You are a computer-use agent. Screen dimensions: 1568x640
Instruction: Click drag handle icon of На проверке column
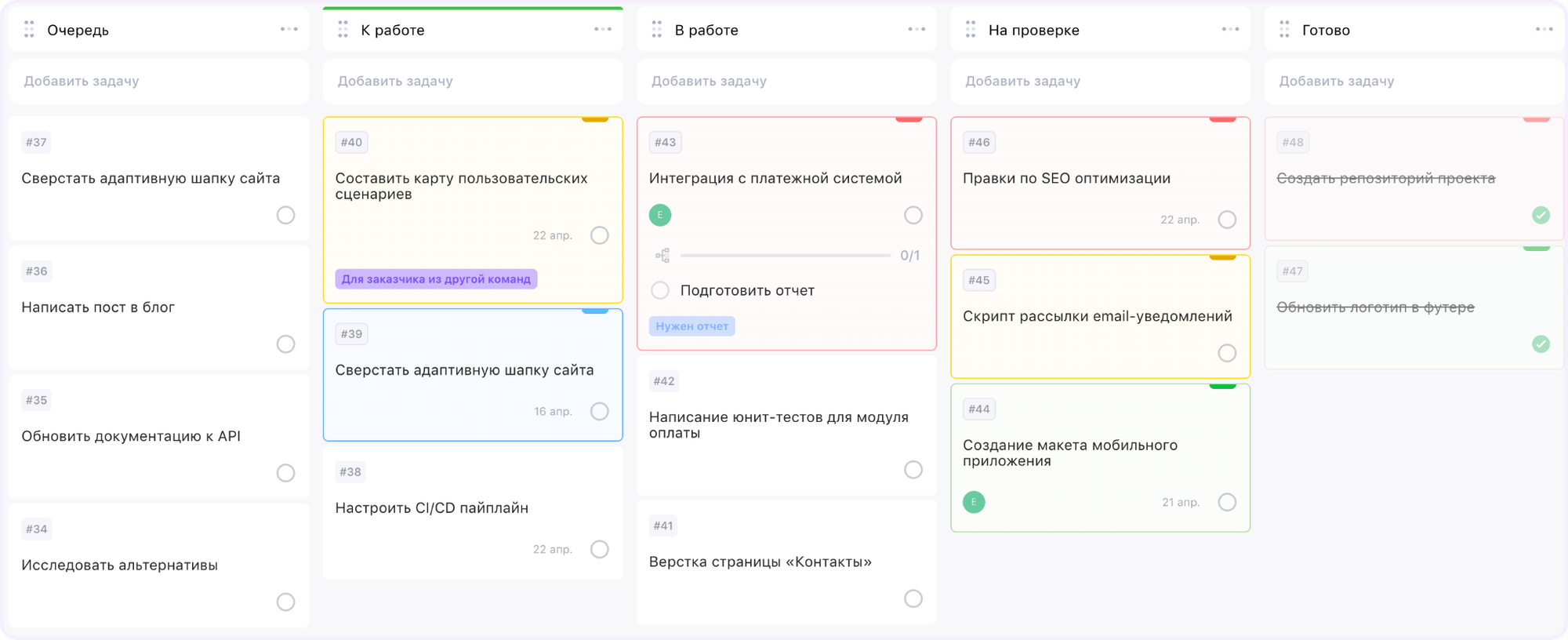click(x=971, y=30)
